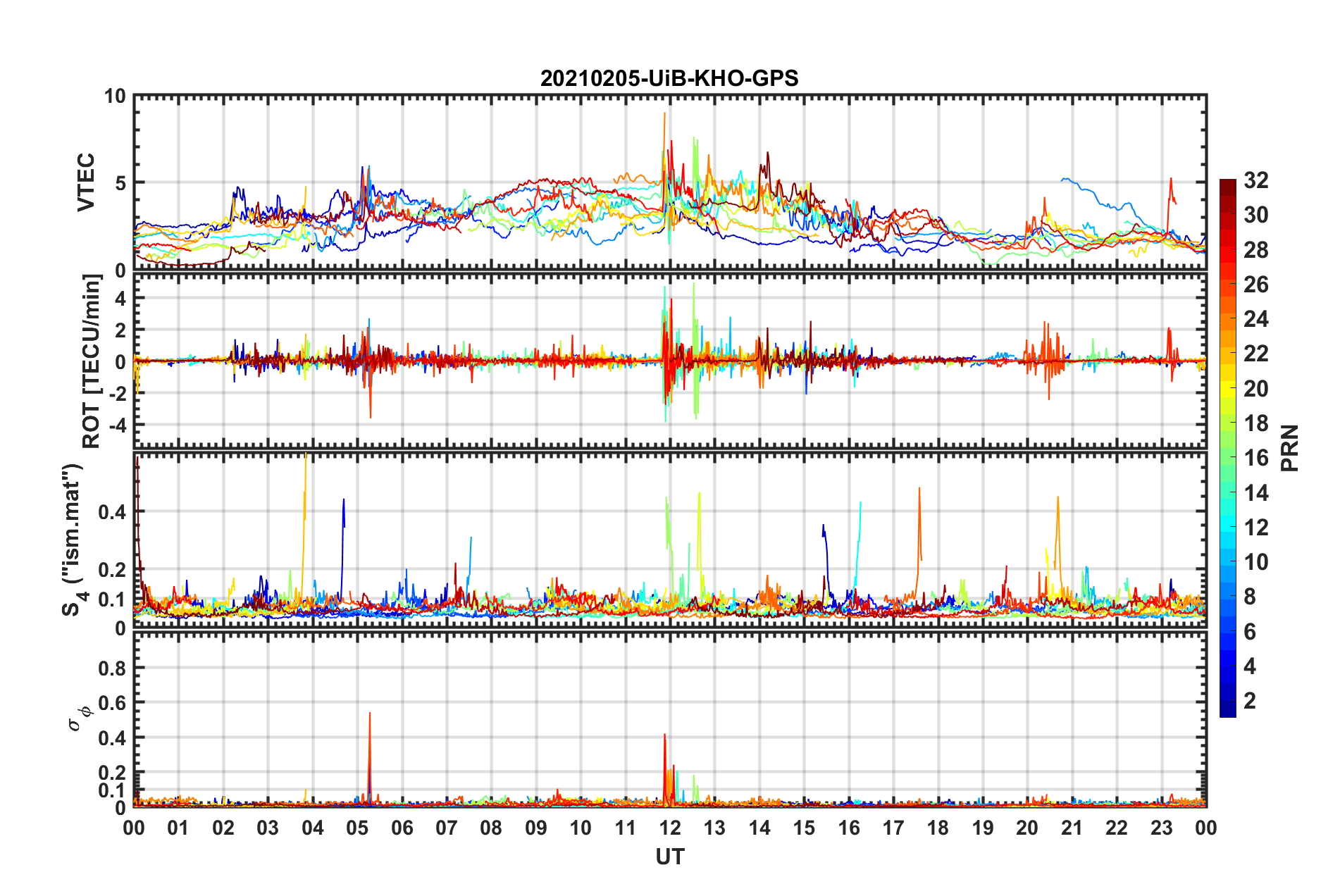The image size is (1340, 896).
Task: Click S4 y-axis tick label 0.4
Action: [112, 512]
